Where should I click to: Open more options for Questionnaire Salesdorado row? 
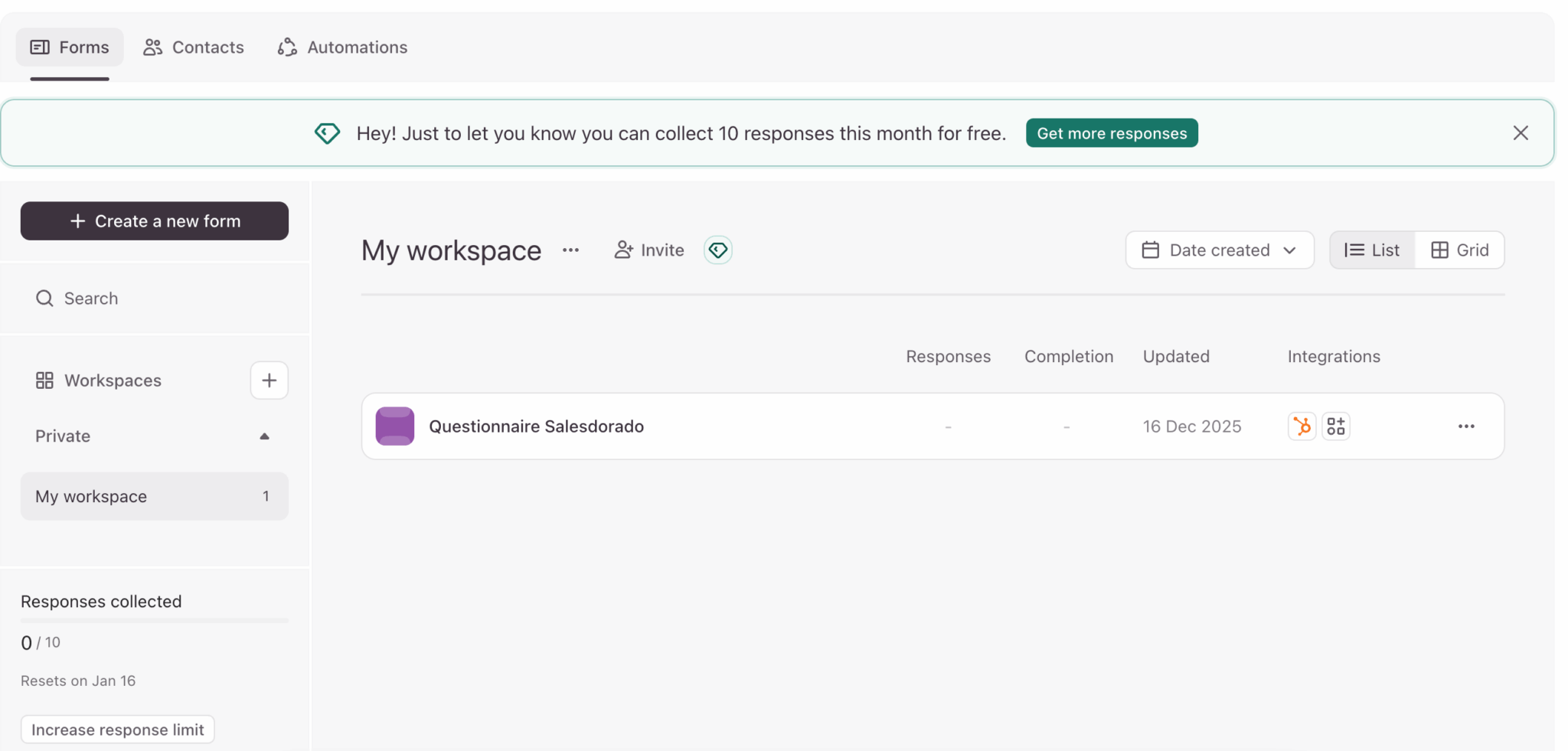(x=1465, y=426)
